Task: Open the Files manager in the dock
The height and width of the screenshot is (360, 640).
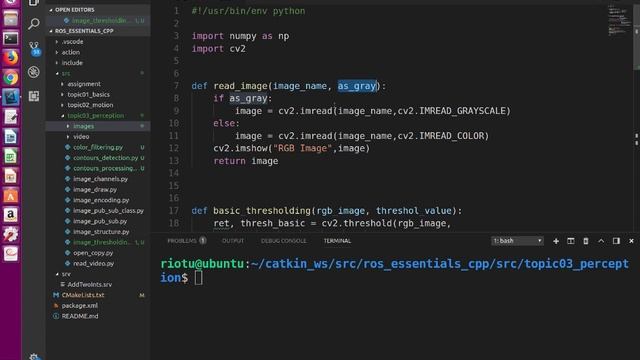Action: 11,19
